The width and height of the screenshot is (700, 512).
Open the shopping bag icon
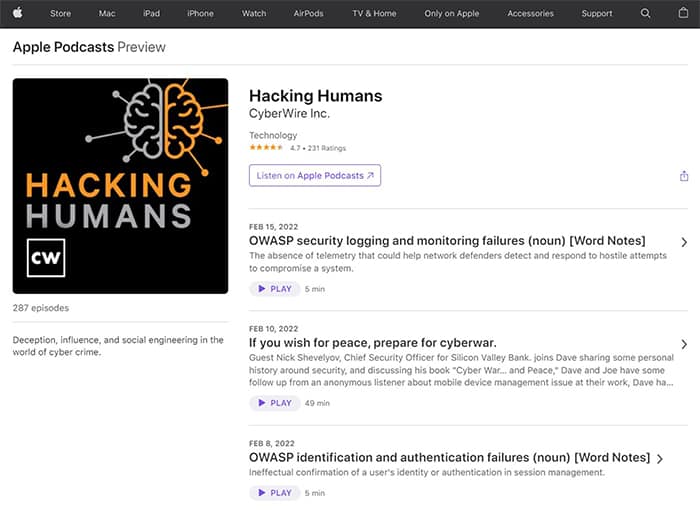[x=683, y=13]
